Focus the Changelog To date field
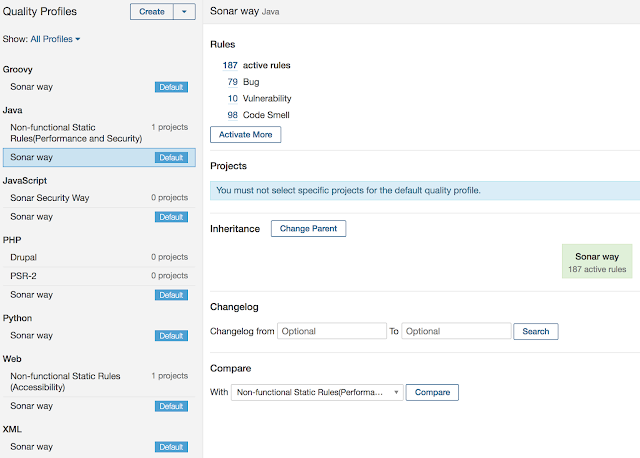This screenshot has width=640, height=458. point(456,331)
